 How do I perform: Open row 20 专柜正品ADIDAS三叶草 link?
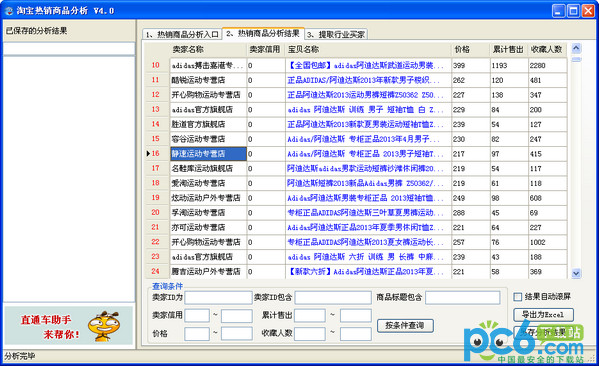click(365, 212)
